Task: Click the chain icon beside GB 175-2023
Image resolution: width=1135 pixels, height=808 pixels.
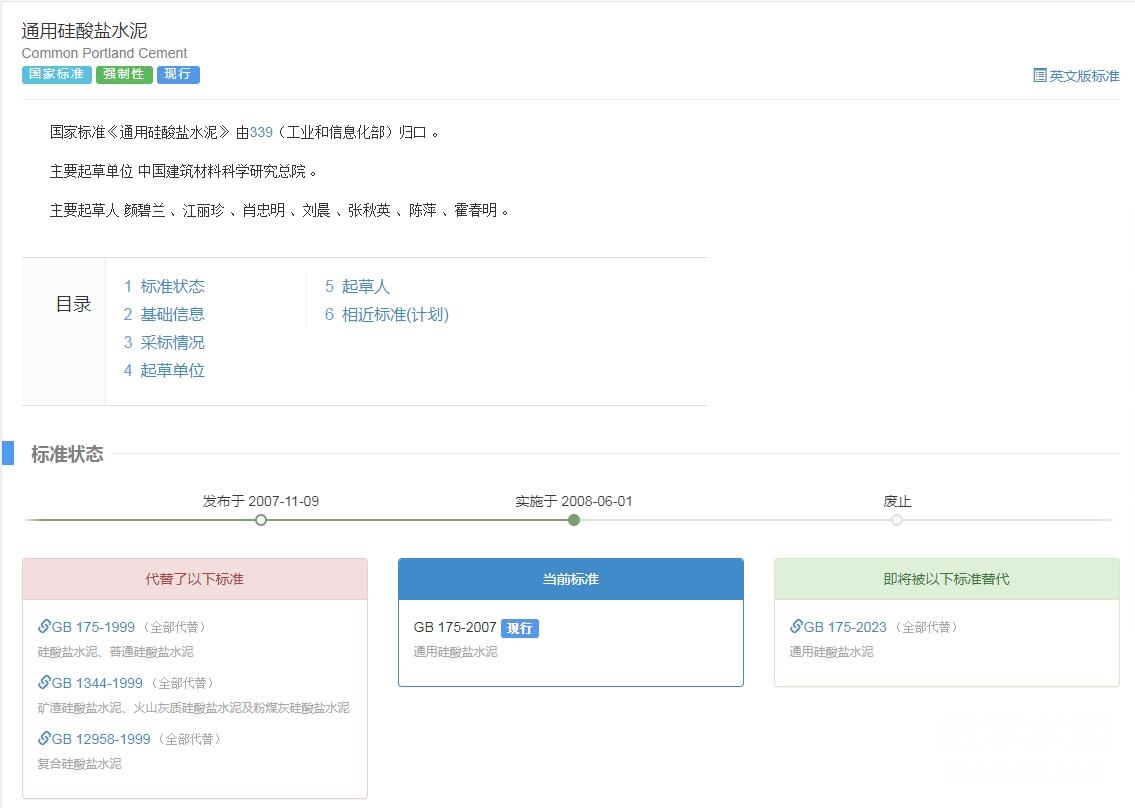Action: coord(796,626)
